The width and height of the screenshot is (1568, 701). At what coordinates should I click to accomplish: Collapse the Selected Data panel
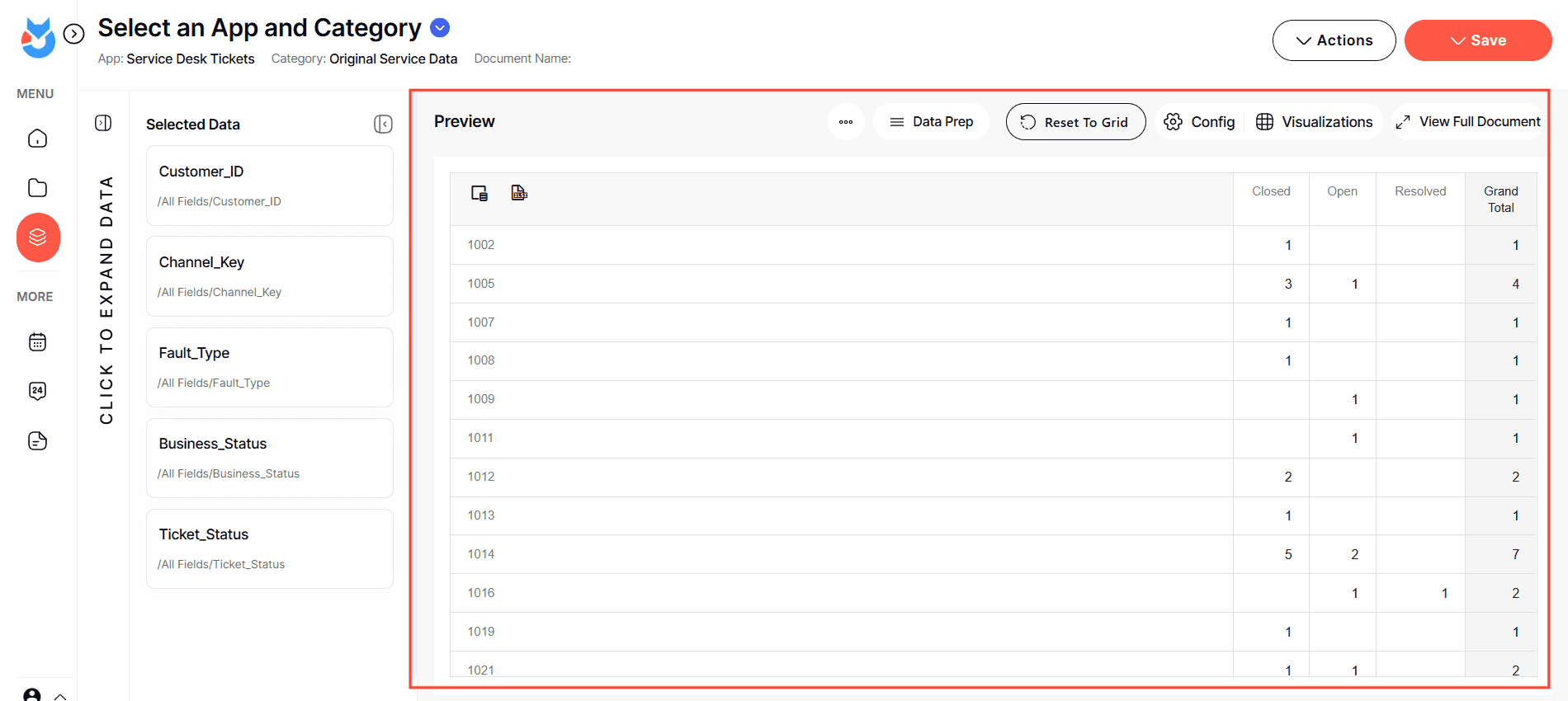coord(383,124)
